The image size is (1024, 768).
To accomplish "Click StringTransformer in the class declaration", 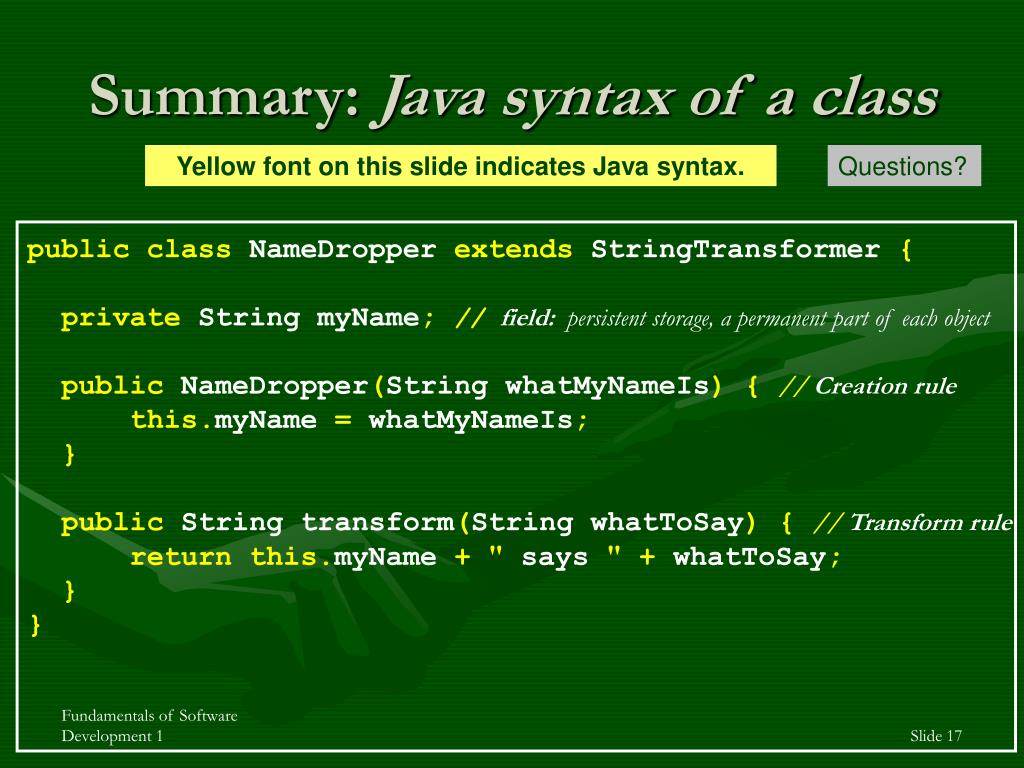I will tap(735, 249).
